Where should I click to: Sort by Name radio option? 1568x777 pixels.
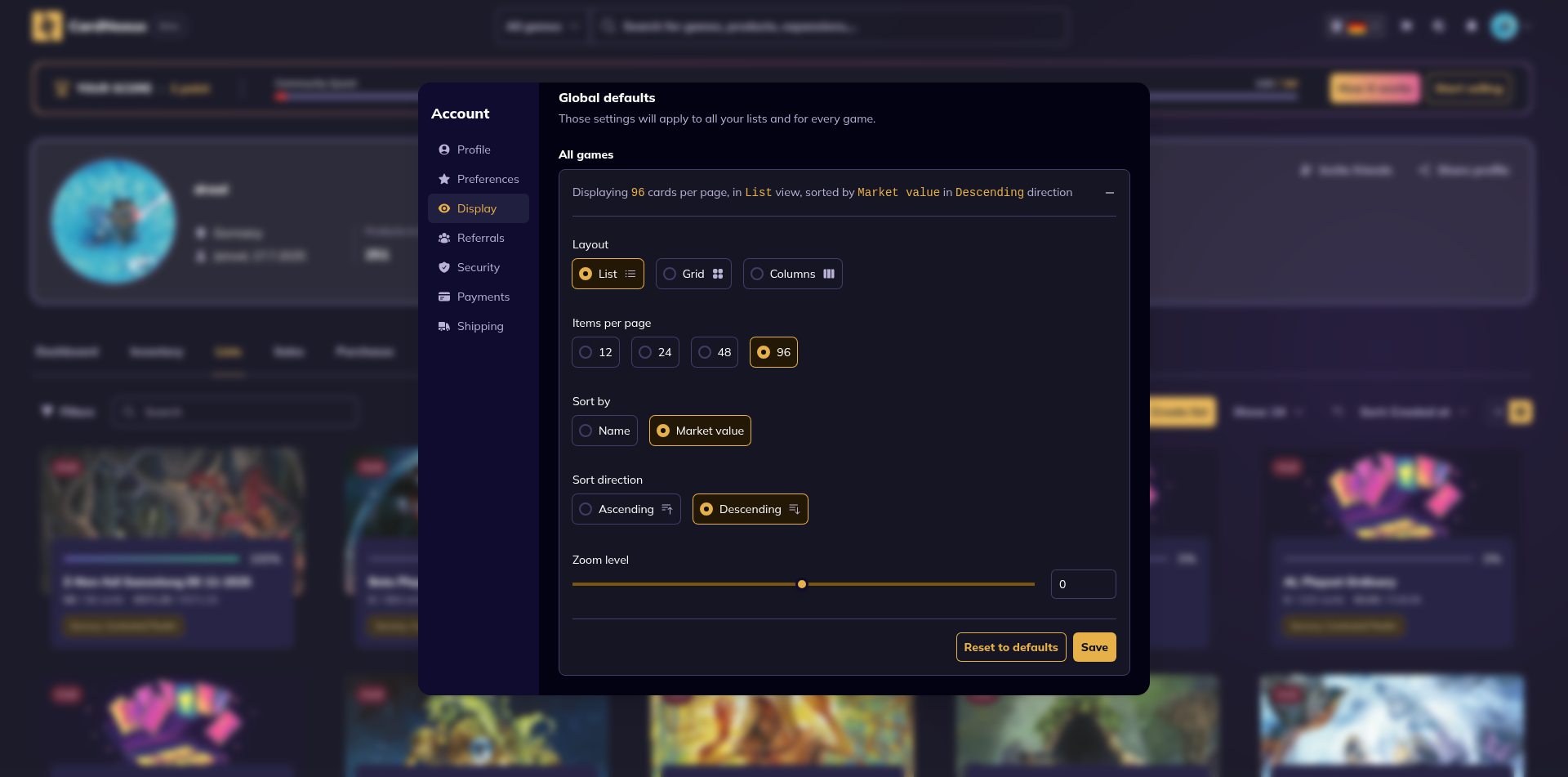coord(604,431)
